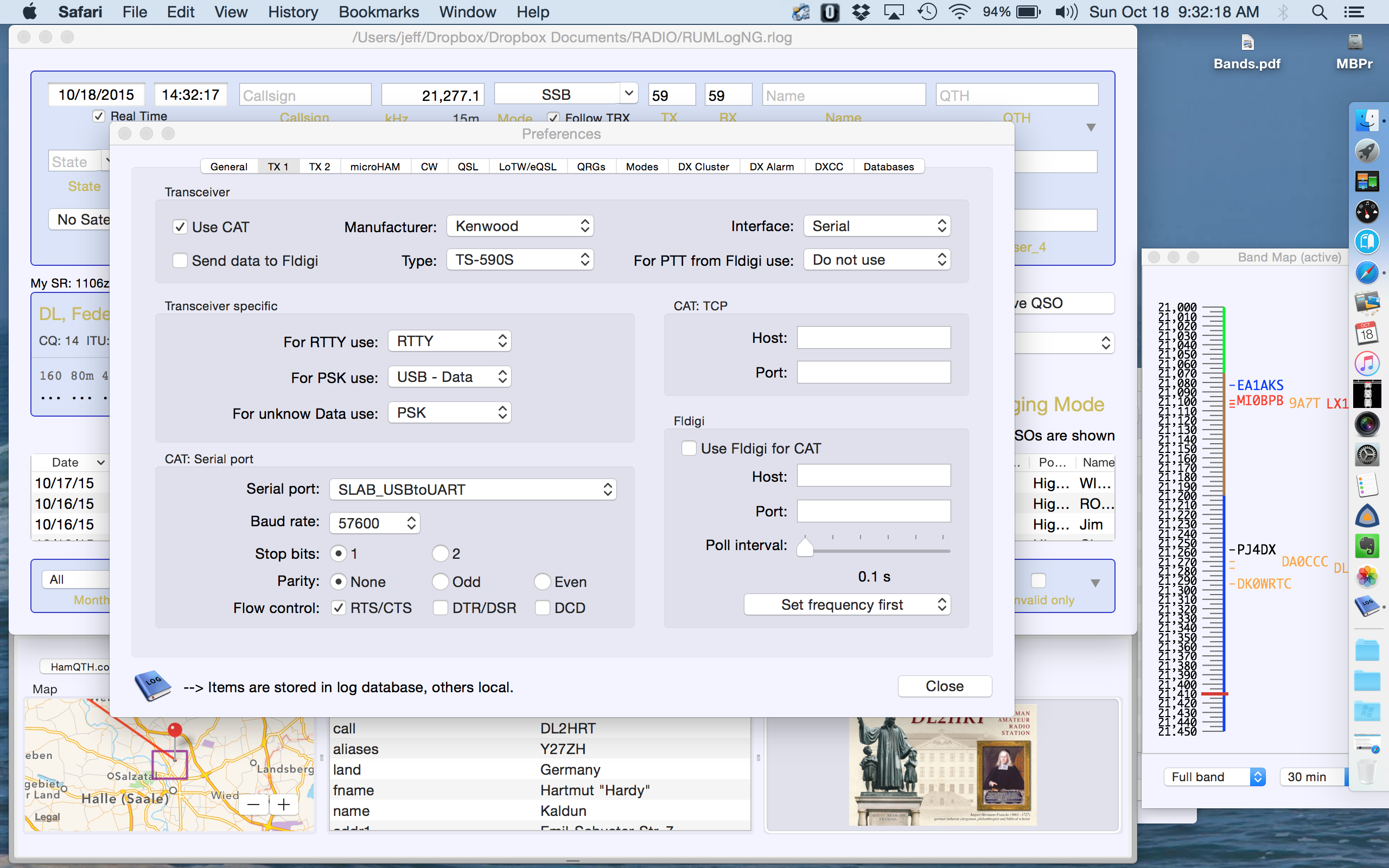Open the Calendar Dock icon
Screen dimensions: 1389x868
tap(1367, 333)
